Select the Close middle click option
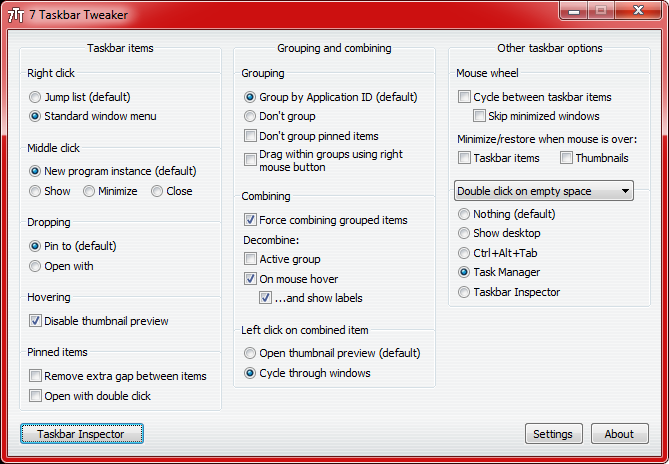The height and width of the screenshot is (464, 669). tap(157, 191)
